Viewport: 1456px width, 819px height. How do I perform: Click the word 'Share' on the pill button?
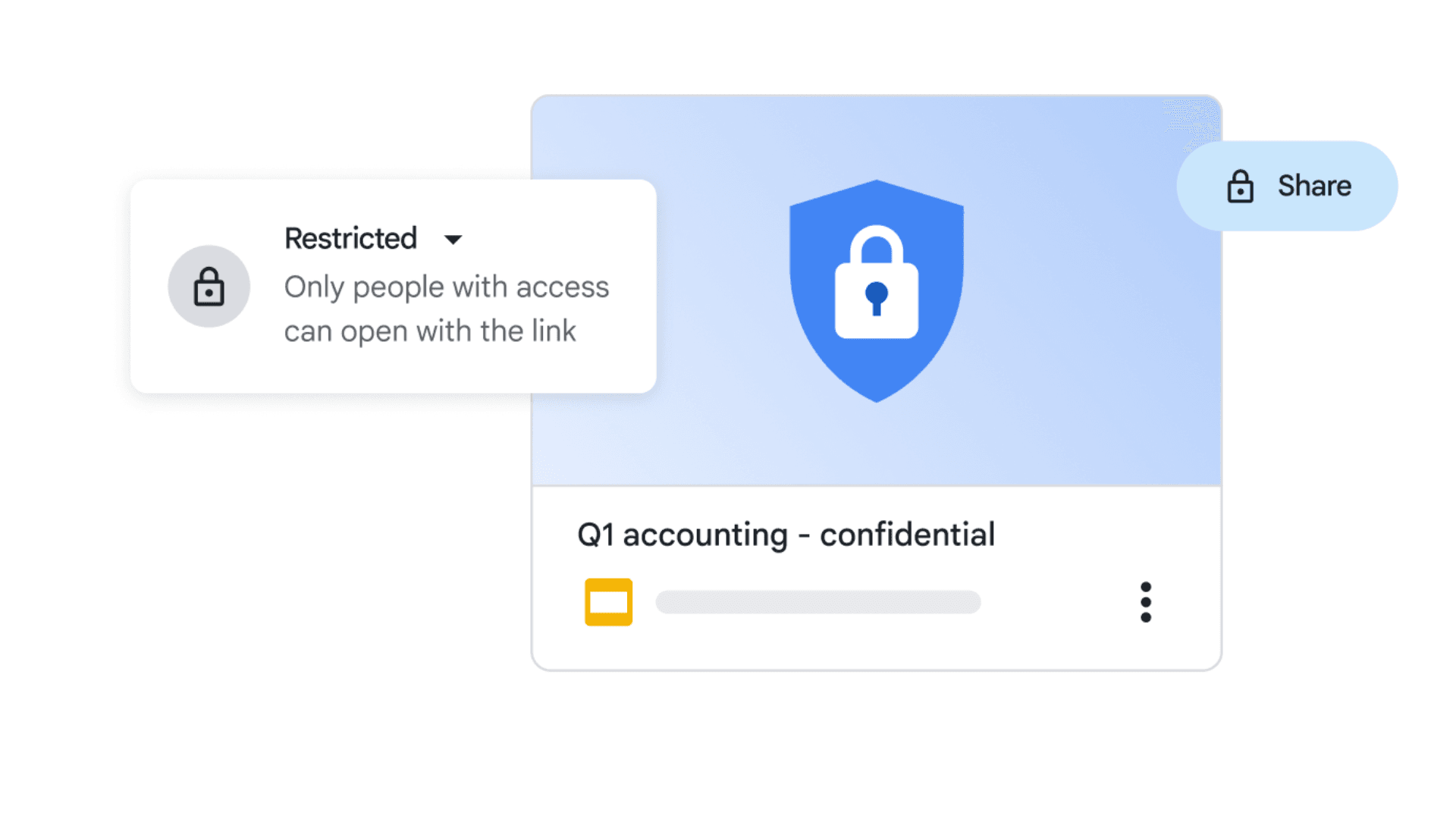click(1314, 186)
